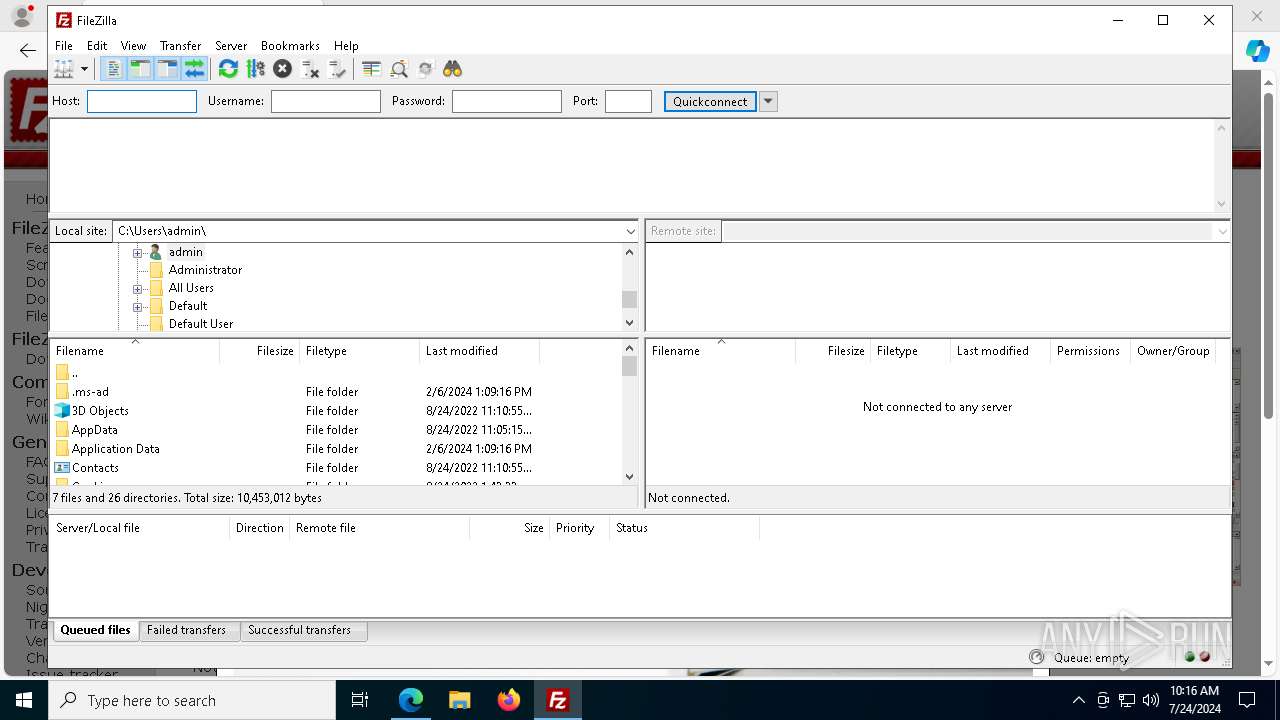Select the Contacts folder row
The width and height of the screenshot is (1280, 720).
[x=335, y=468]
